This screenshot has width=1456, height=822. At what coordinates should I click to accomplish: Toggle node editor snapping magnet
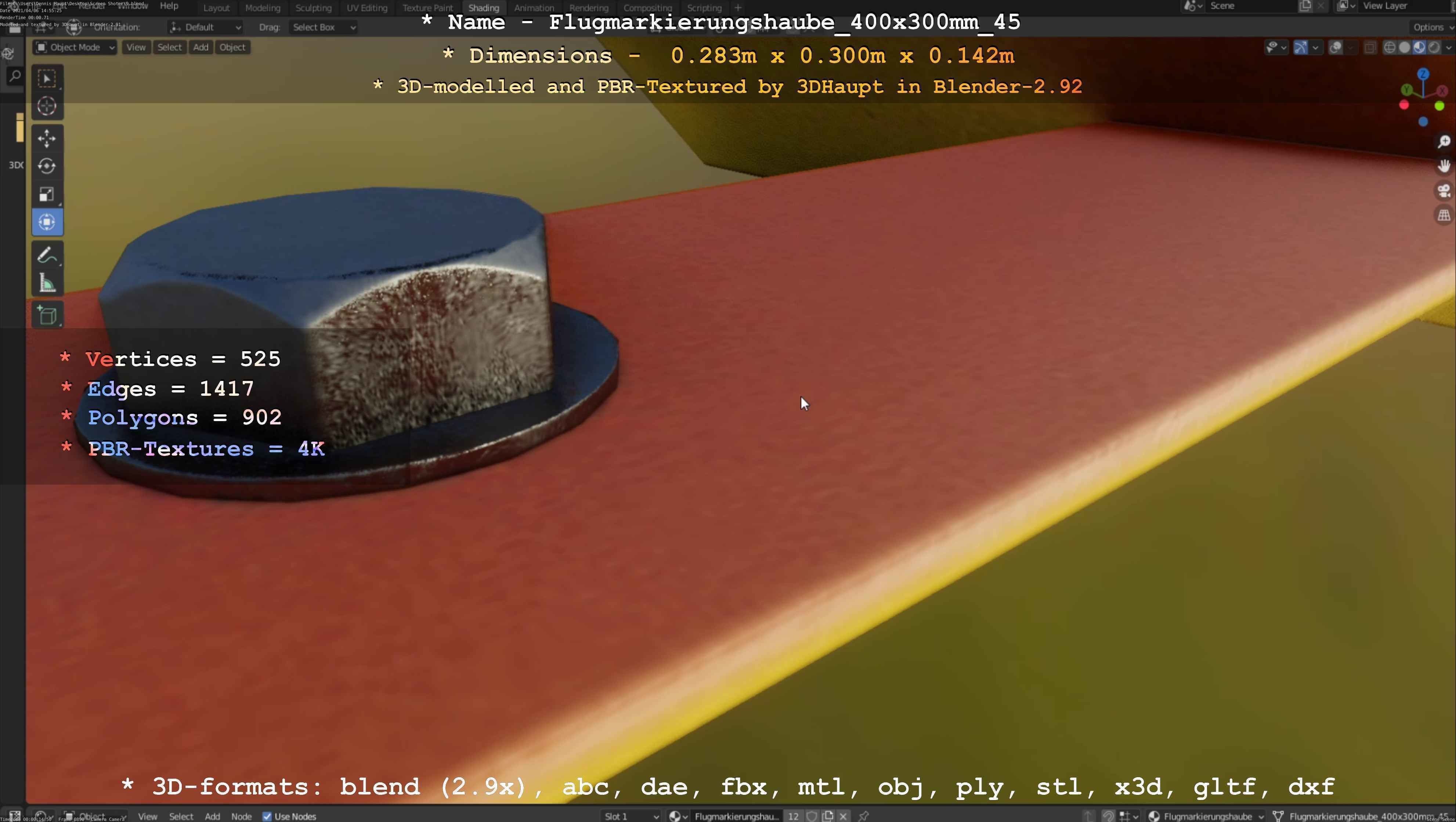1108,816
